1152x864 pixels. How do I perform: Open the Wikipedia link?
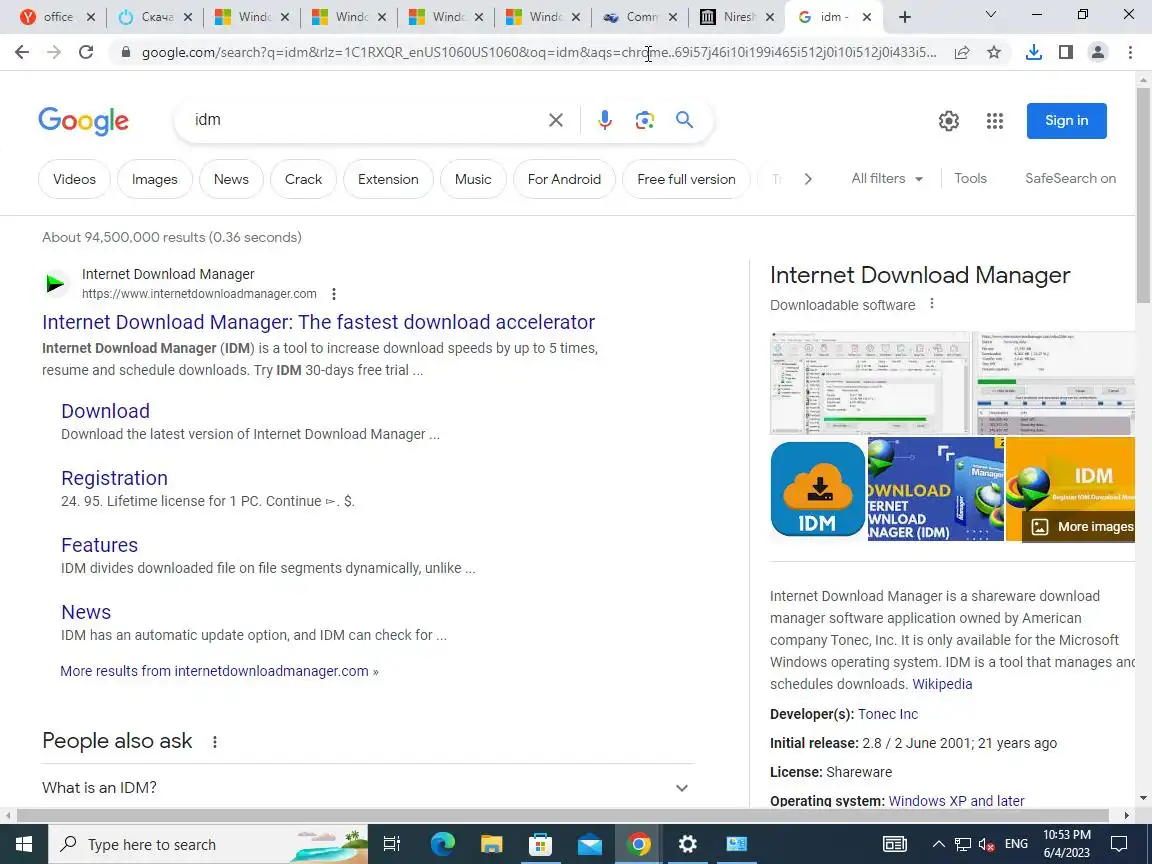[x=942, y=684]
